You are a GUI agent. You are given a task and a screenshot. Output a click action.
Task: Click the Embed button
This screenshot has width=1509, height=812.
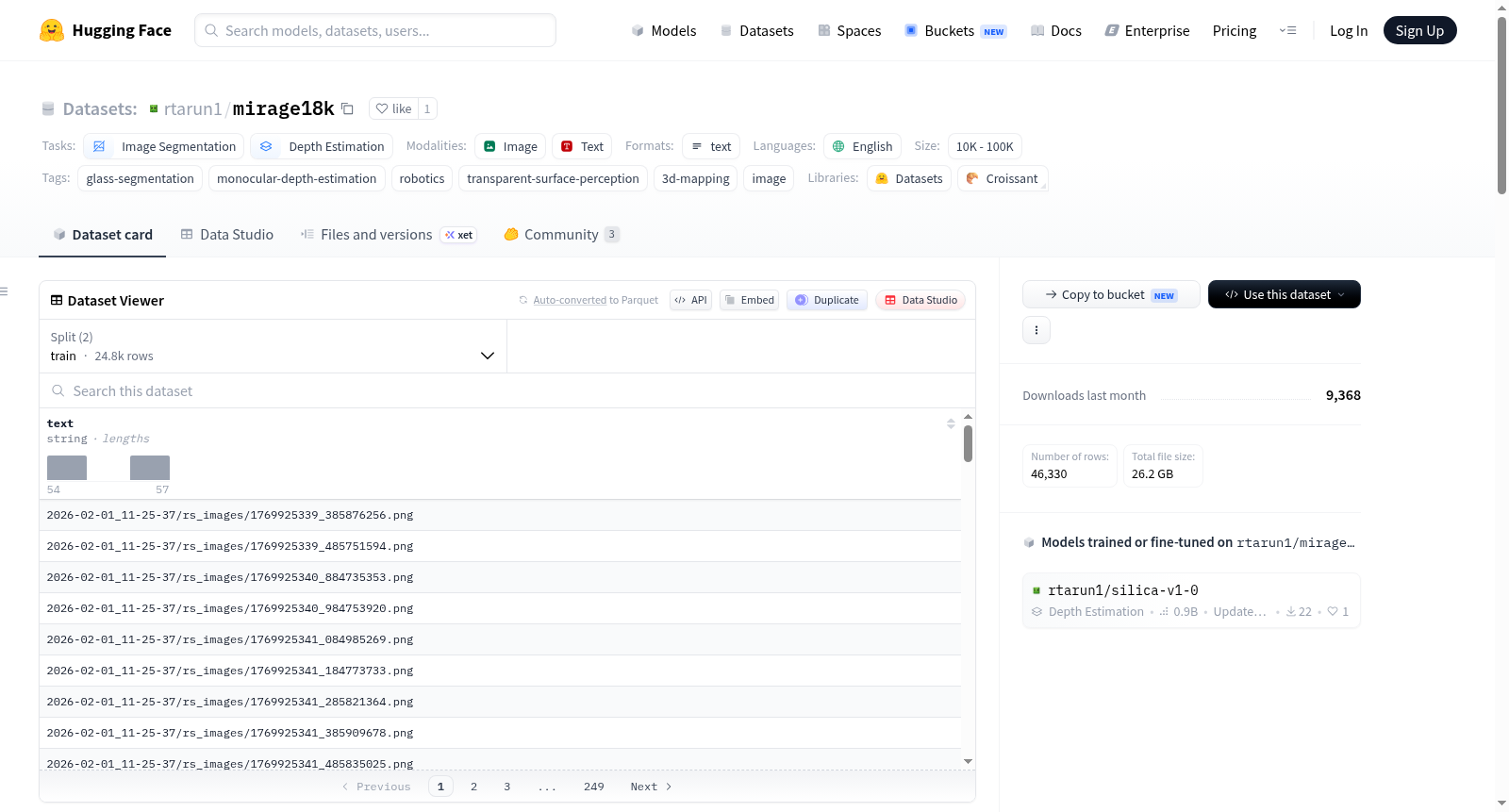coord(749,300)
